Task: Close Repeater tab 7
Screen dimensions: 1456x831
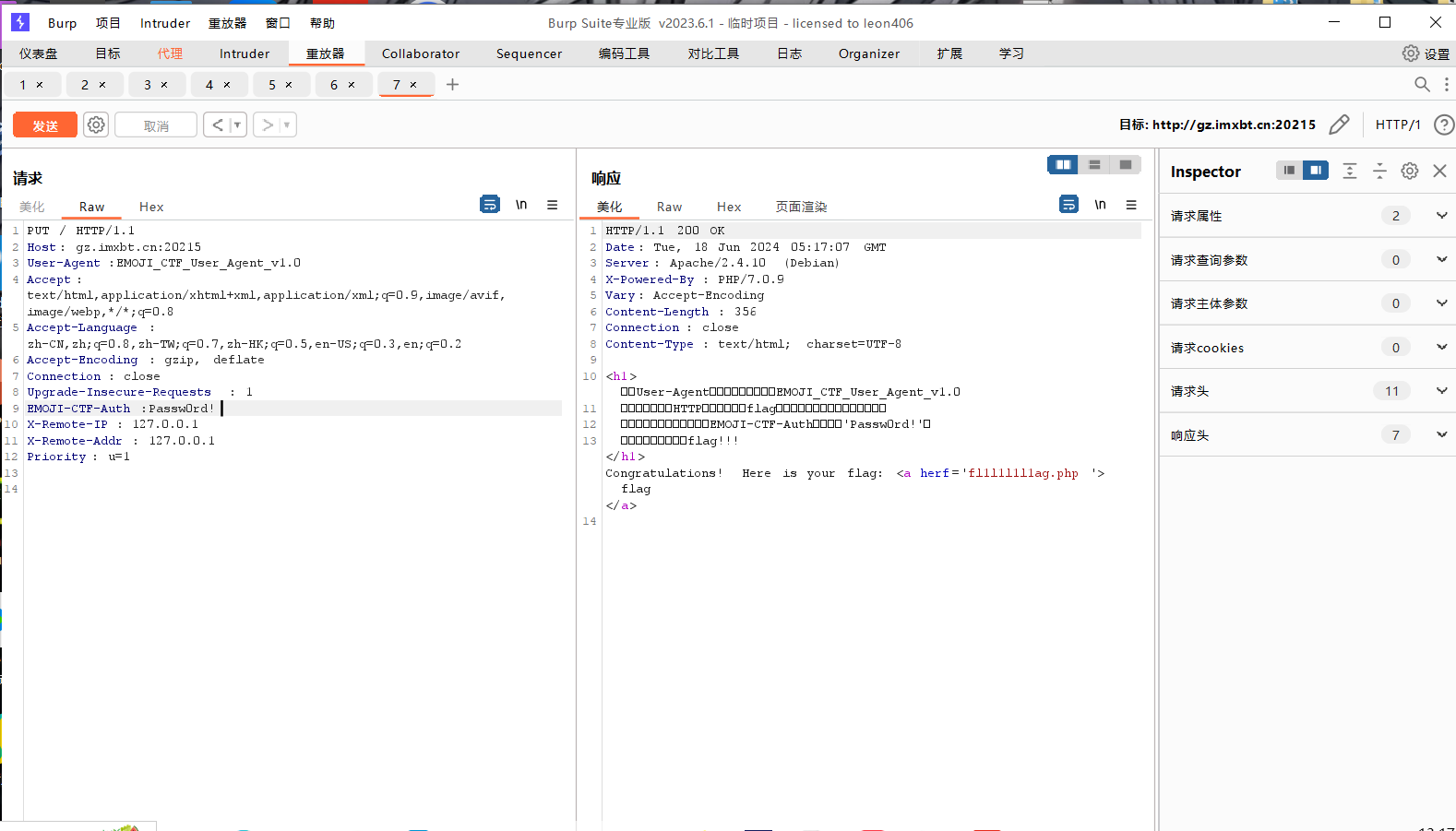Action: 413,85
